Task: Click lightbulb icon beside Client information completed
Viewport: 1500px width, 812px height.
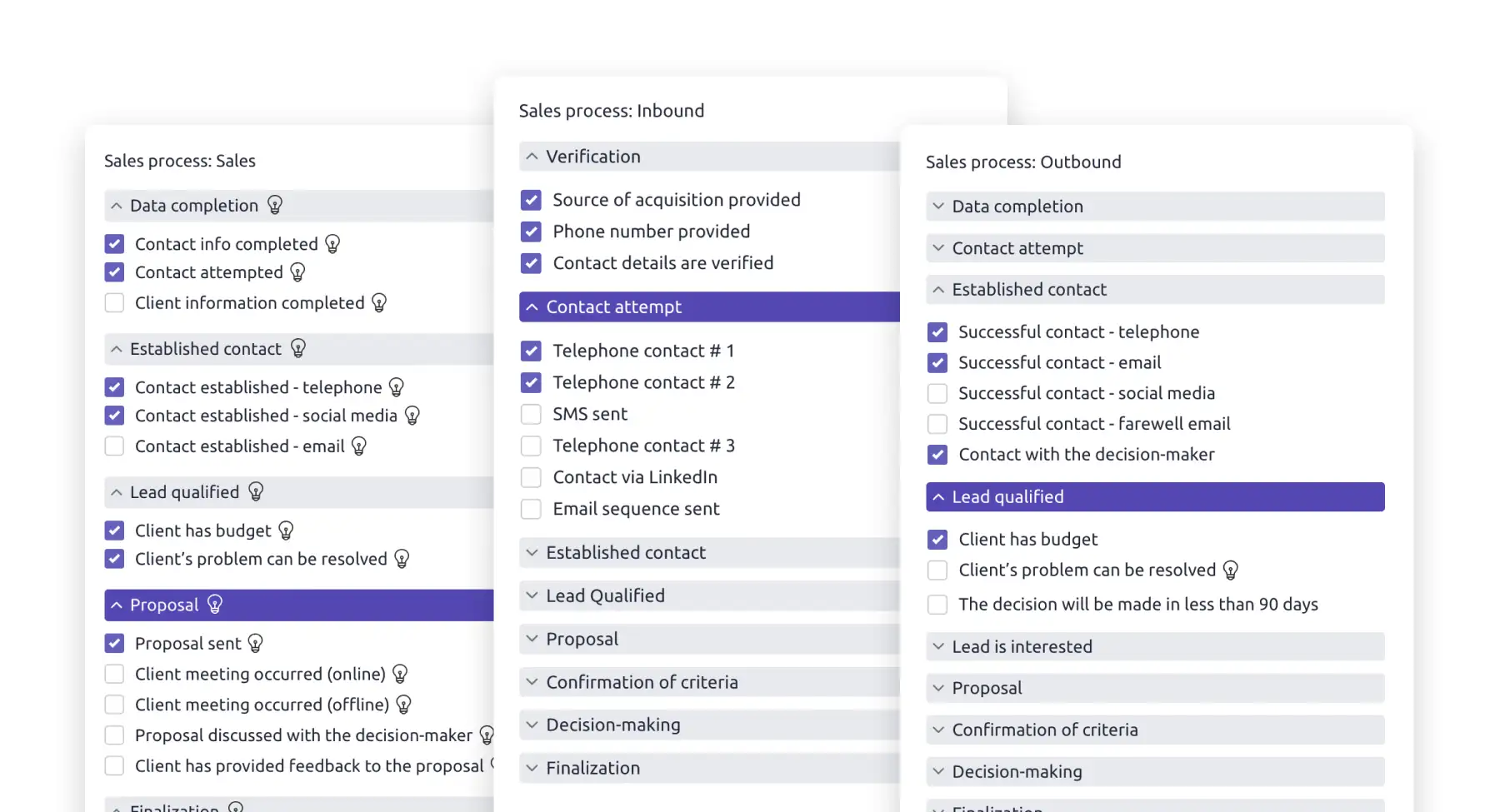Action: tap(379, 303)
